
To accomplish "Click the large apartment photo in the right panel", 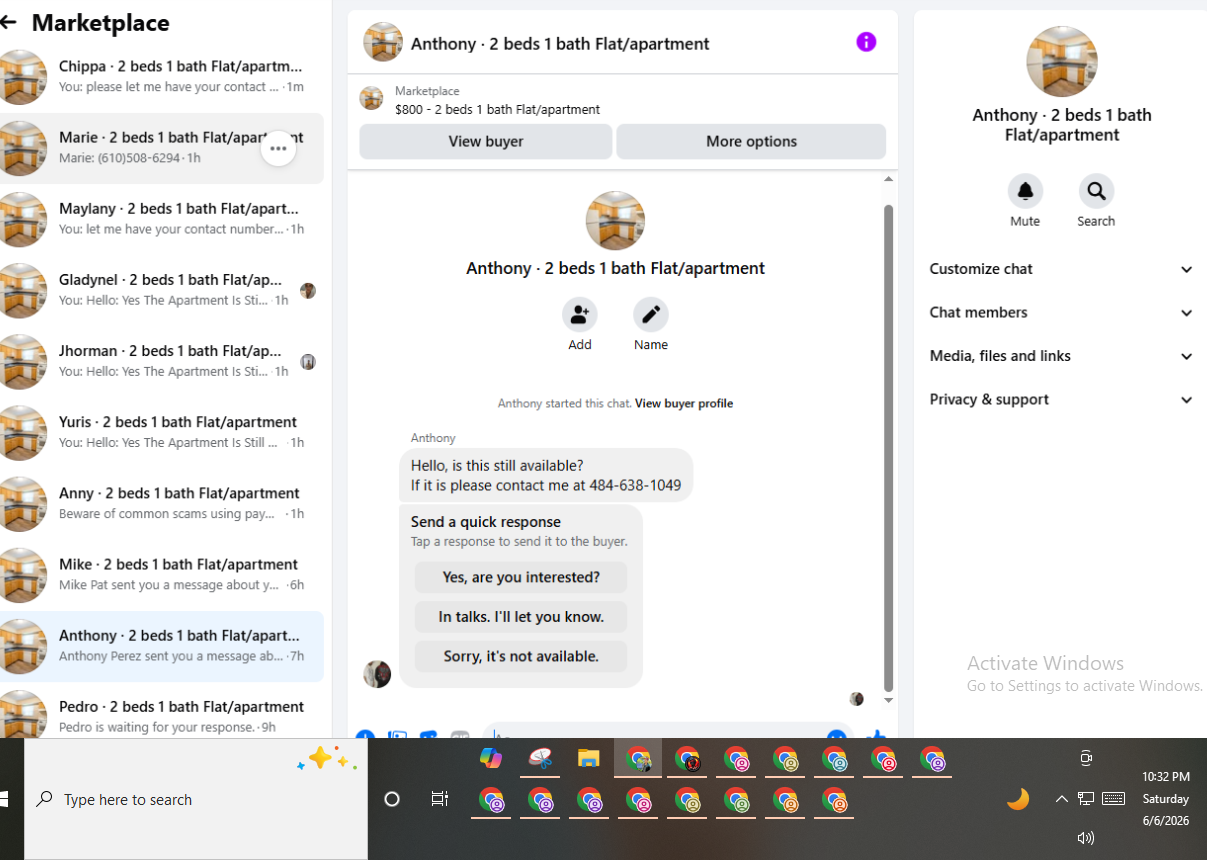I will coord(1062,62).
